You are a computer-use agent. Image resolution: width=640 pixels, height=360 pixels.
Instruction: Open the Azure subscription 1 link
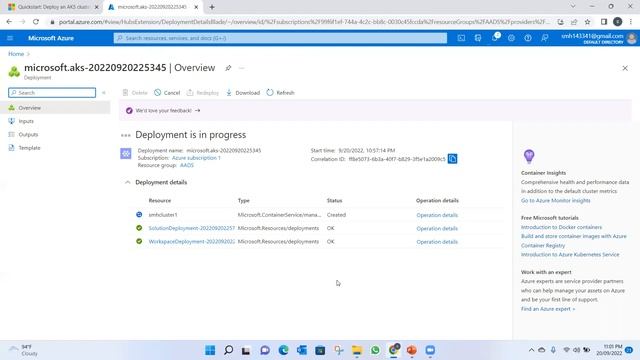click(196, 158)
